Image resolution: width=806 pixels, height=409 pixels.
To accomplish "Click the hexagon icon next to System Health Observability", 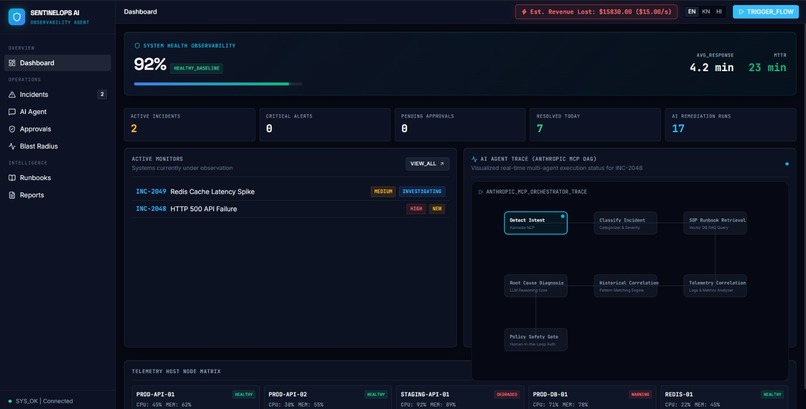I will point(137,46).
